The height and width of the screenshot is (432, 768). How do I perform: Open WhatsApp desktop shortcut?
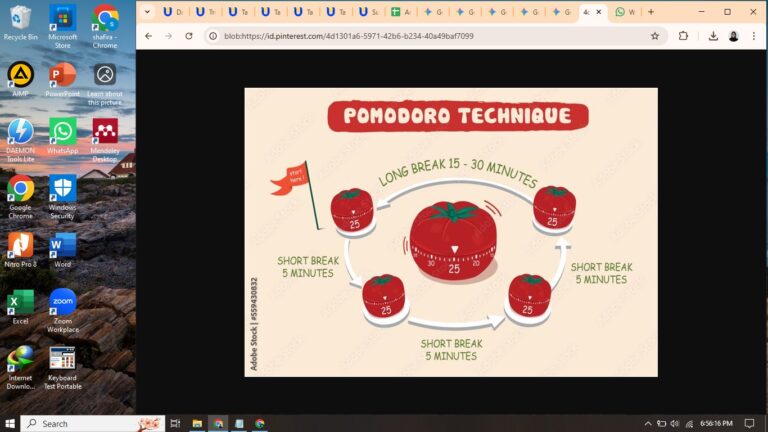click(x=62, y=135)
